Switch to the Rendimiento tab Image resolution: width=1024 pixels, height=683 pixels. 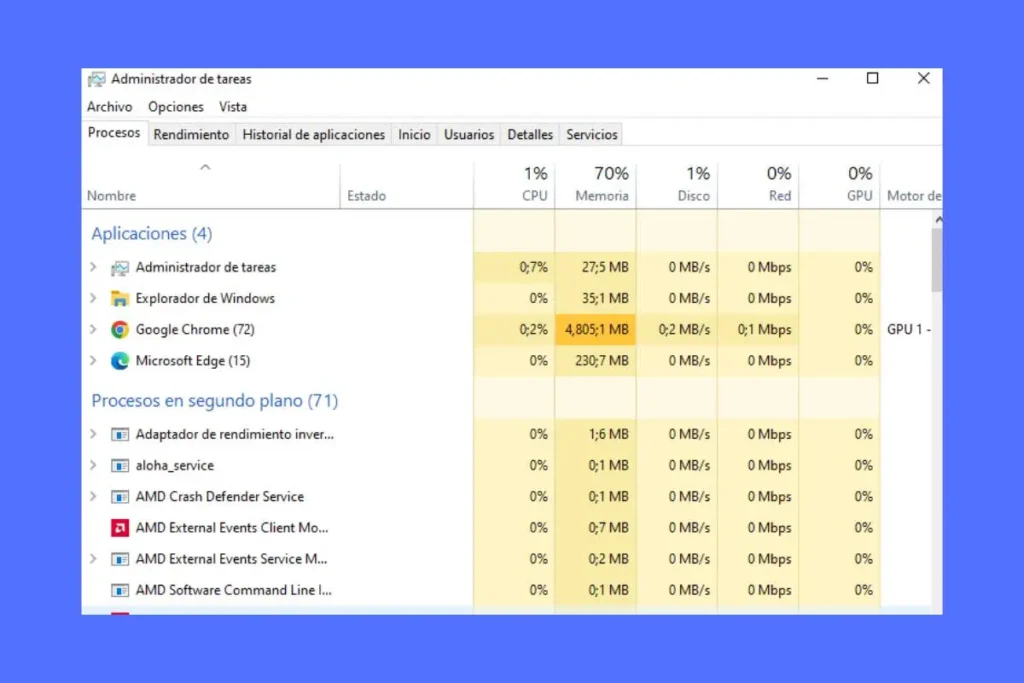coord(191,135)
